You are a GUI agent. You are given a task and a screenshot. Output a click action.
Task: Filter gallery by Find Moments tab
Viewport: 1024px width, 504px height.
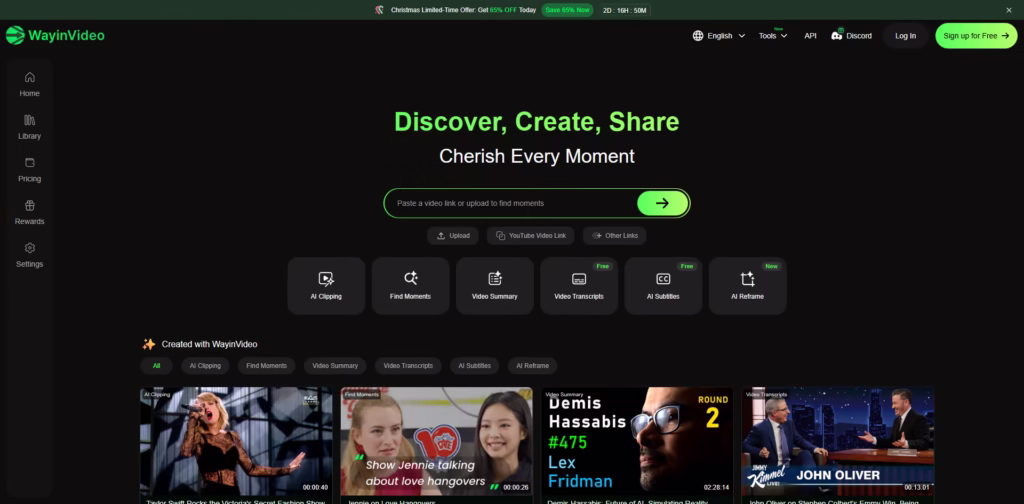click(267, 366)
